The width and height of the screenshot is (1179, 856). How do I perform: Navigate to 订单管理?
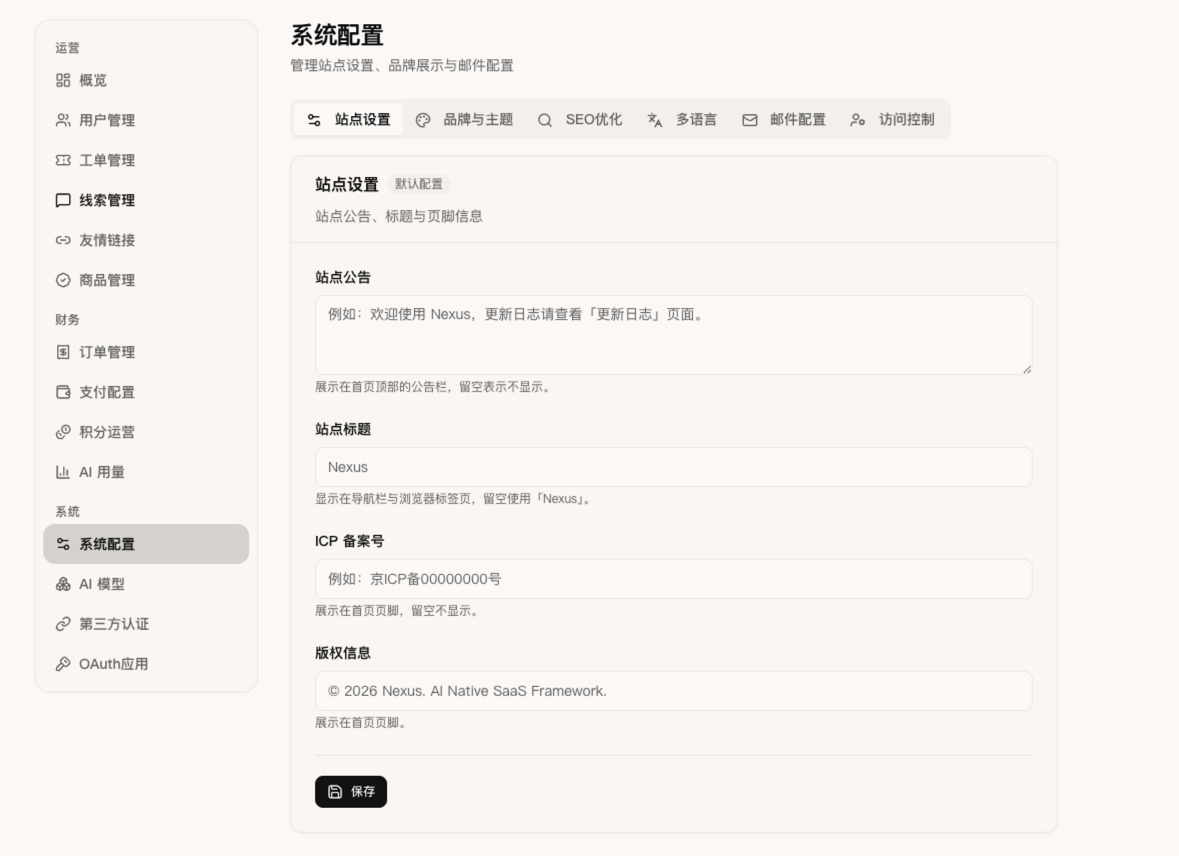(146, 352)
